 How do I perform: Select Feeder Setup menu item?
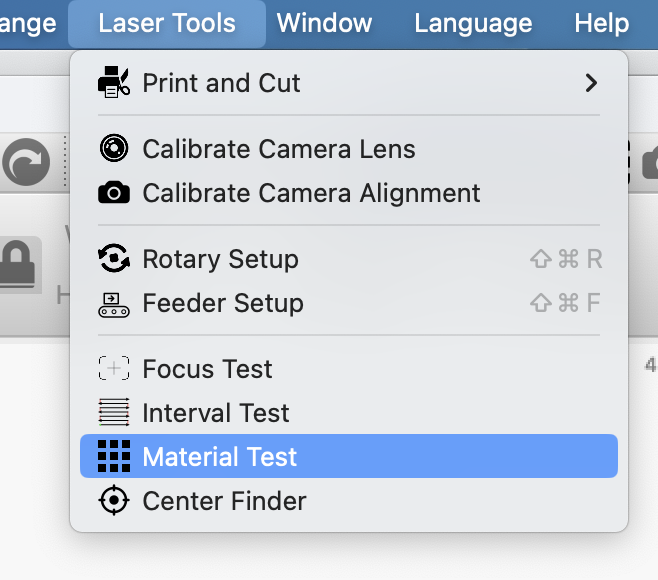pos(223,303)
